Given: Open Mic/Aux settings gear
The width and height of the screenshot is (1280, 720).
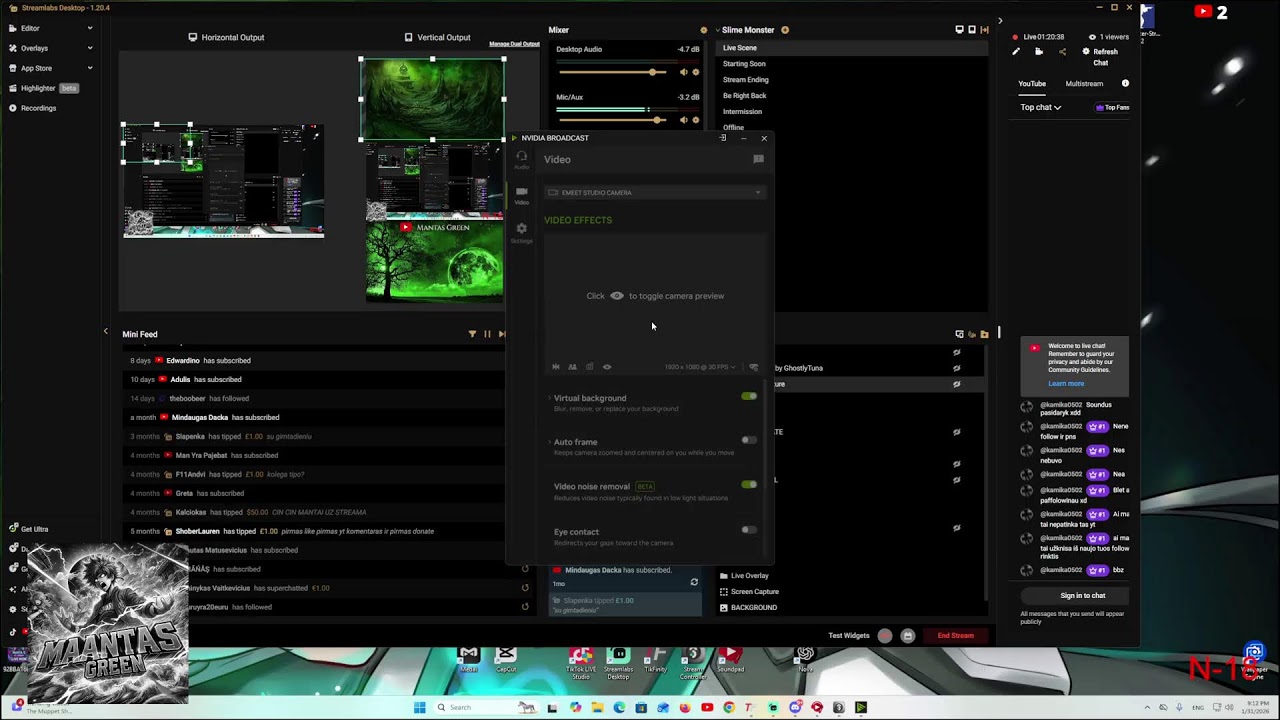Looking at the screenshot, I should (x=696, y=120).
